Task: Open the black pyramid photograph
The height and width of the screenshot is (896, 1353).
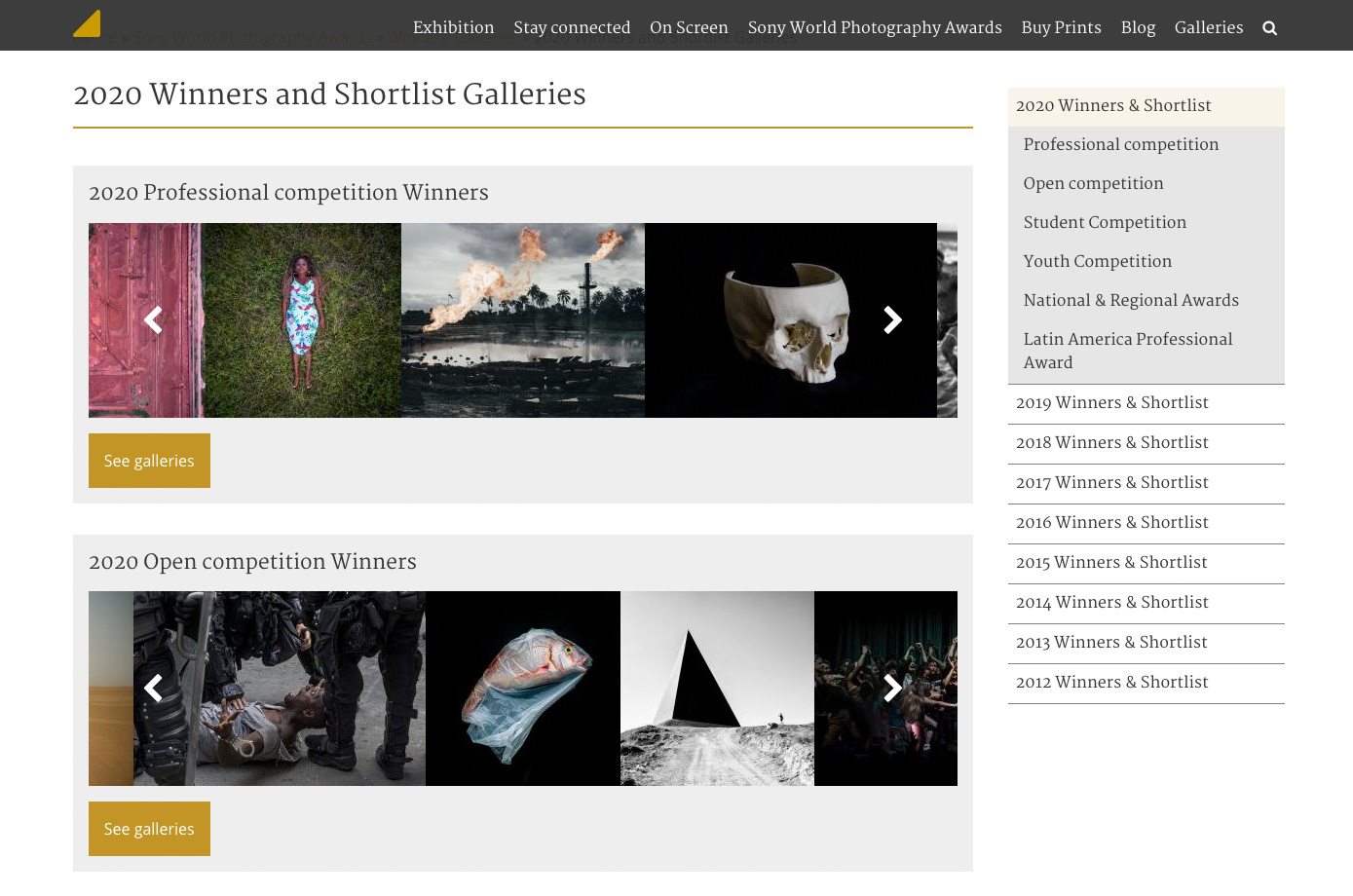Action: coord(717,689)
